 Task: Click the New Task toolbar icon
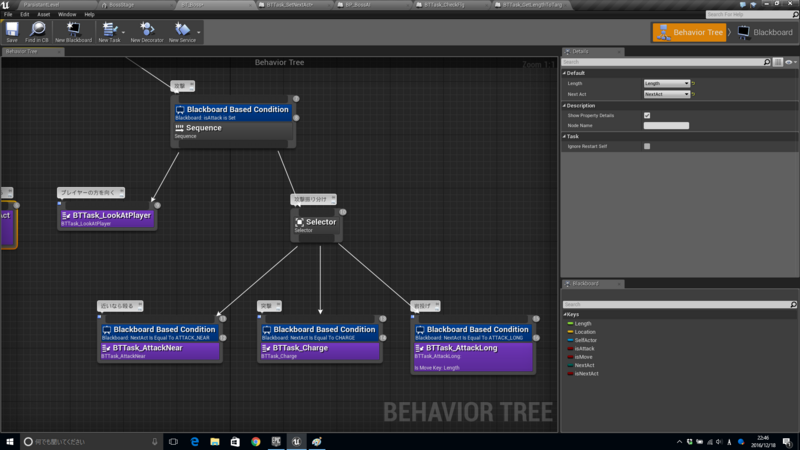(109, 32)
